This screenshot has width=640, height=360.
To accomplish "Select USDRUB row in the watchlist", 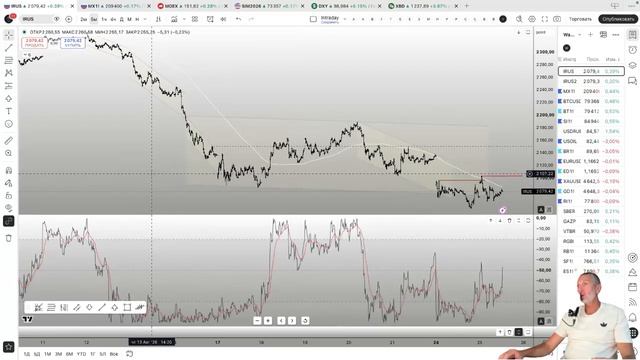I will pos(591,131).
